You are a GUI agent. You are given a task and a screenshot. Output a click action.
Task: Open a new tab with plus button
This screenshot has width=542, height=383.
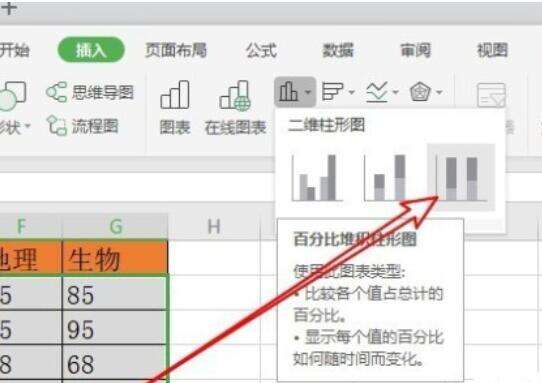pos(9,8)
